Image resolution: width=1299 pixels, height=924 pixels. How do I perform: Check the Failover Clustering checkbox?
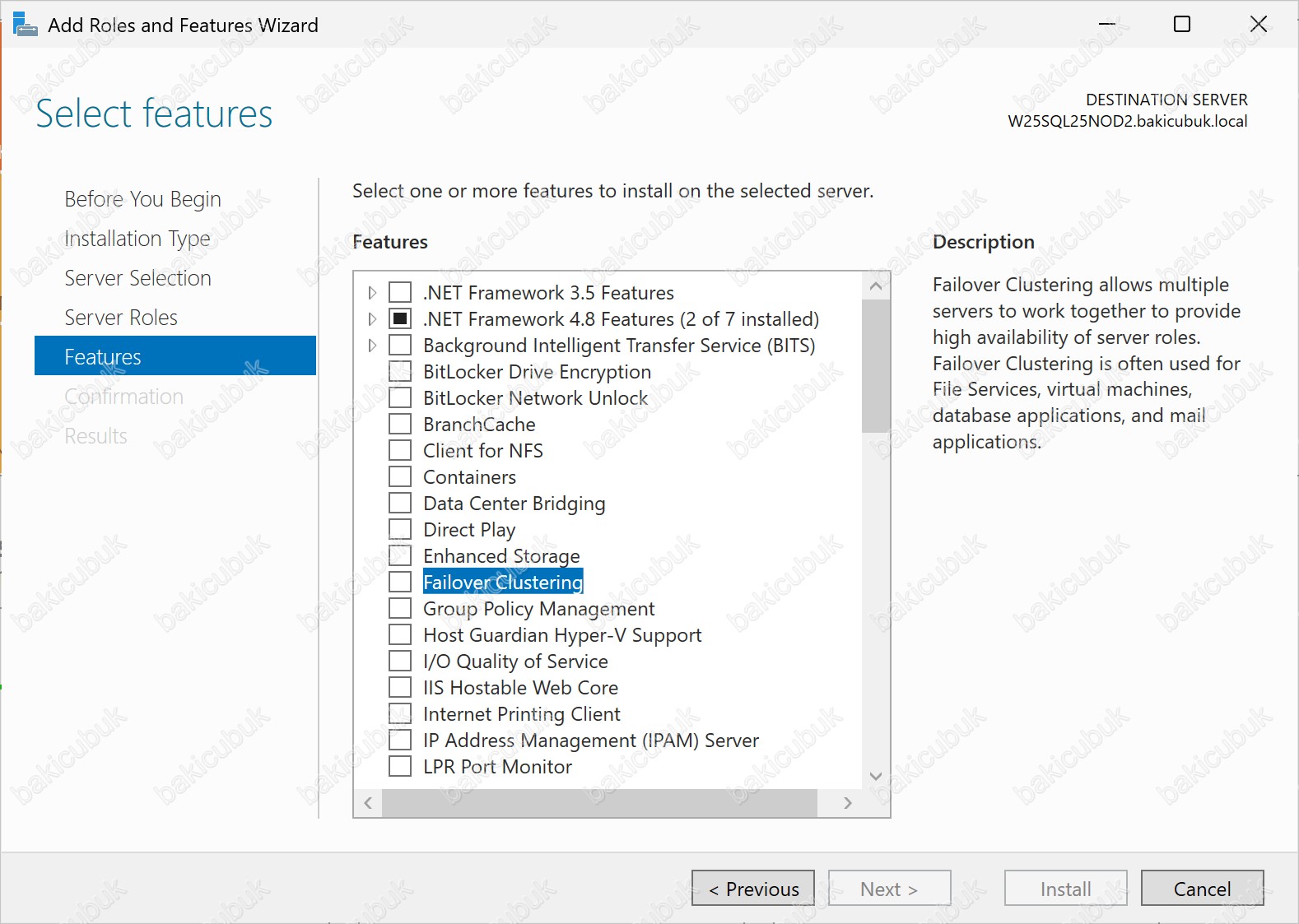(400, 583)
